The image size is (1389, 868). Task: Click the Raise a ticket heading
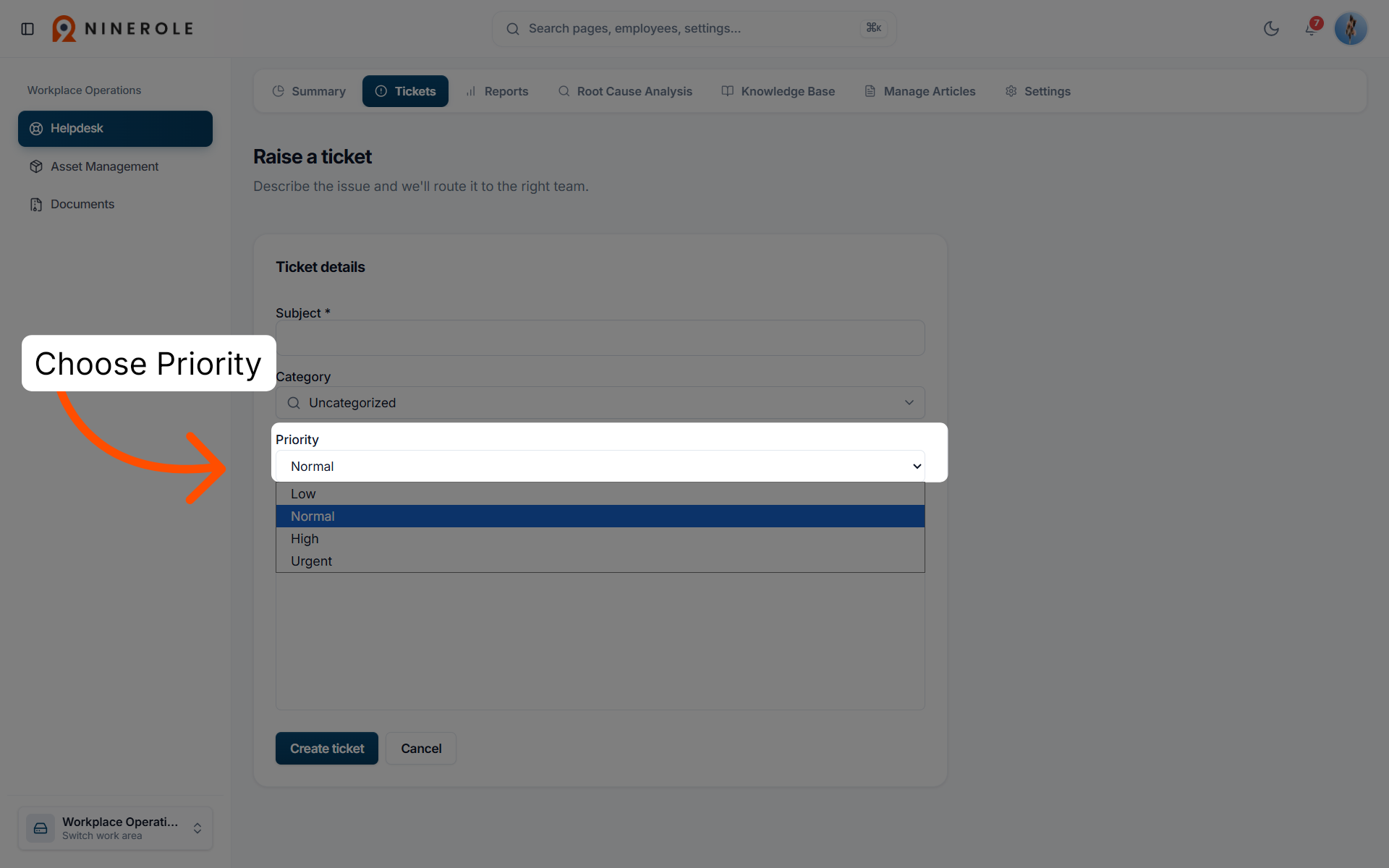coord(313,157)
